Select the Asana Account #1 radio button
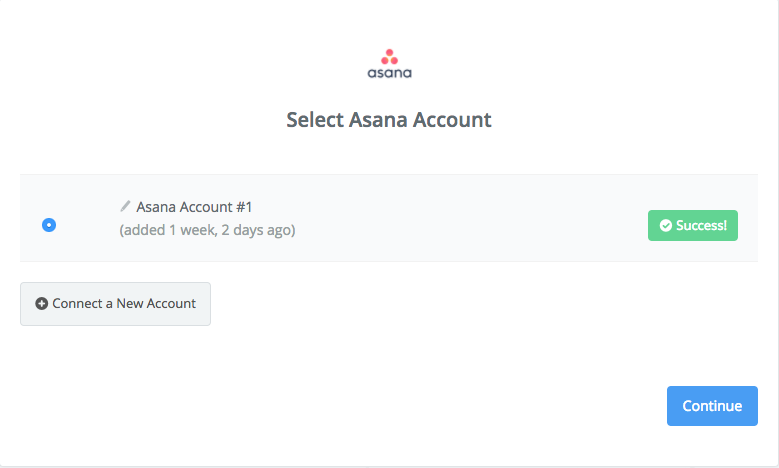Screen dimensions: 779x468 (x=49, y=225)
